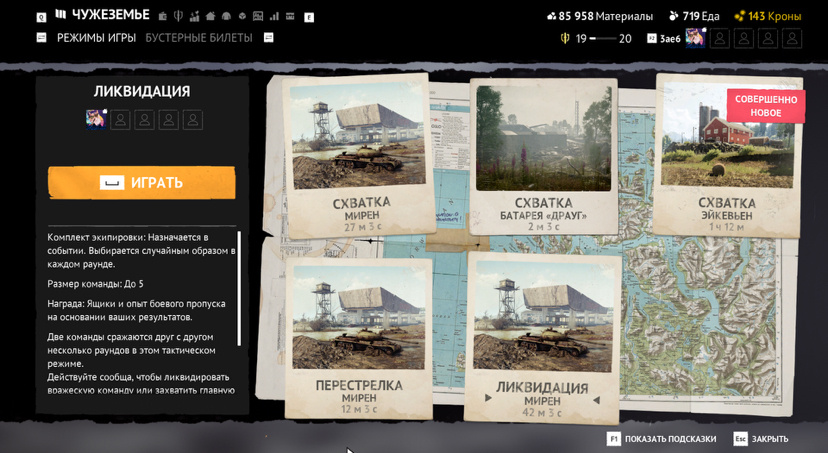828x453 pixels.
Task: Click the Esc key icon
Action: (740, 439)
